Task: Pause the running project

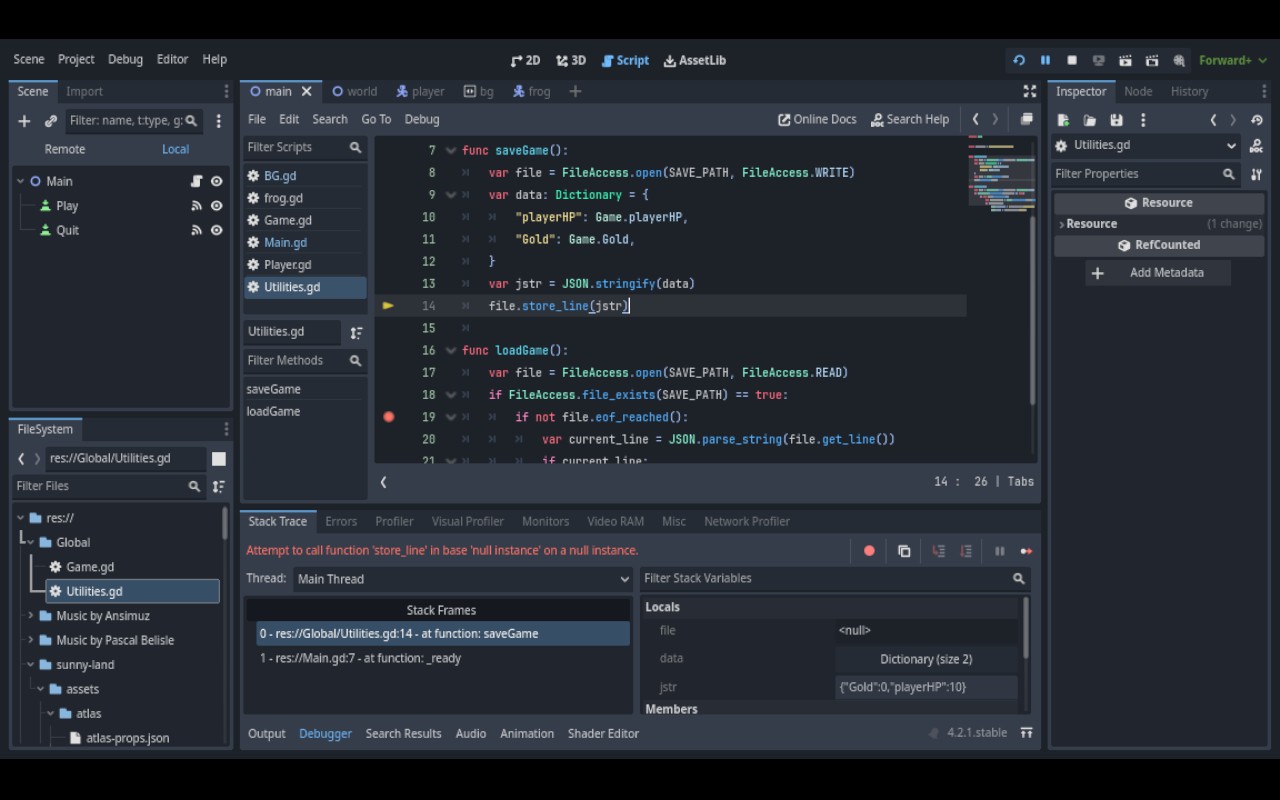Action: pos(1045,60)
